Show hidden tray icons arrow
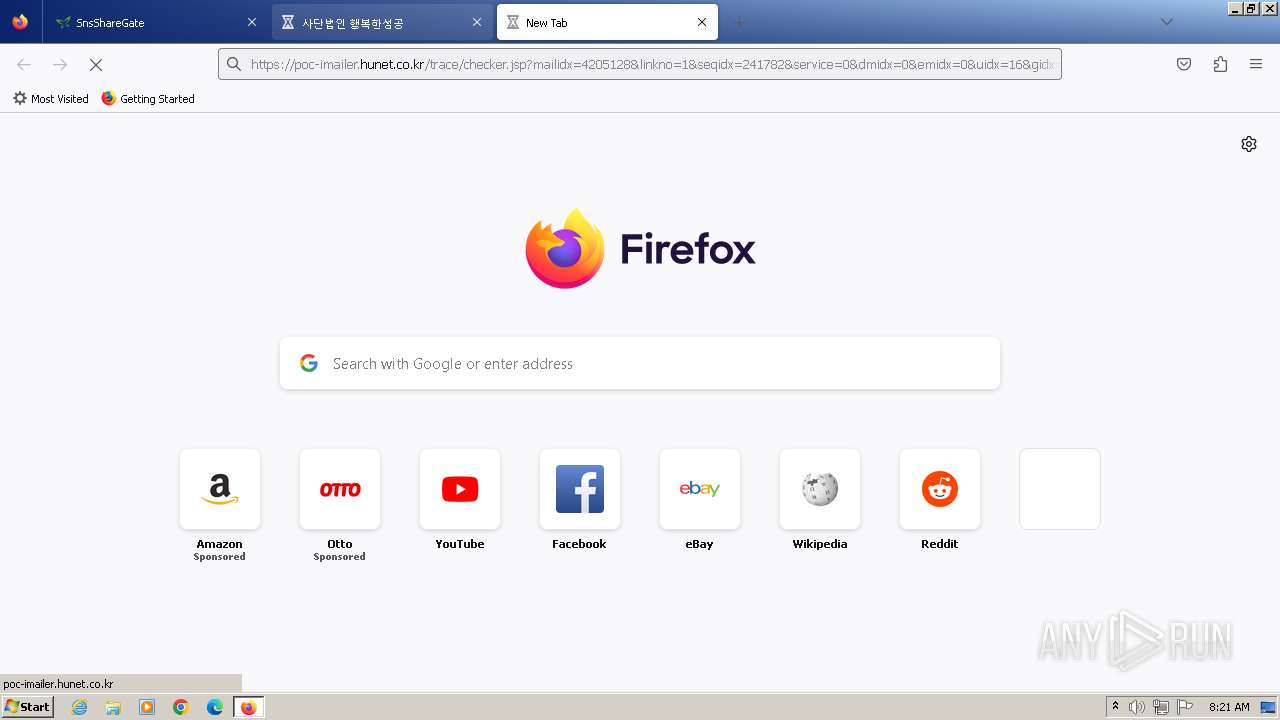 pos(1115,707)
